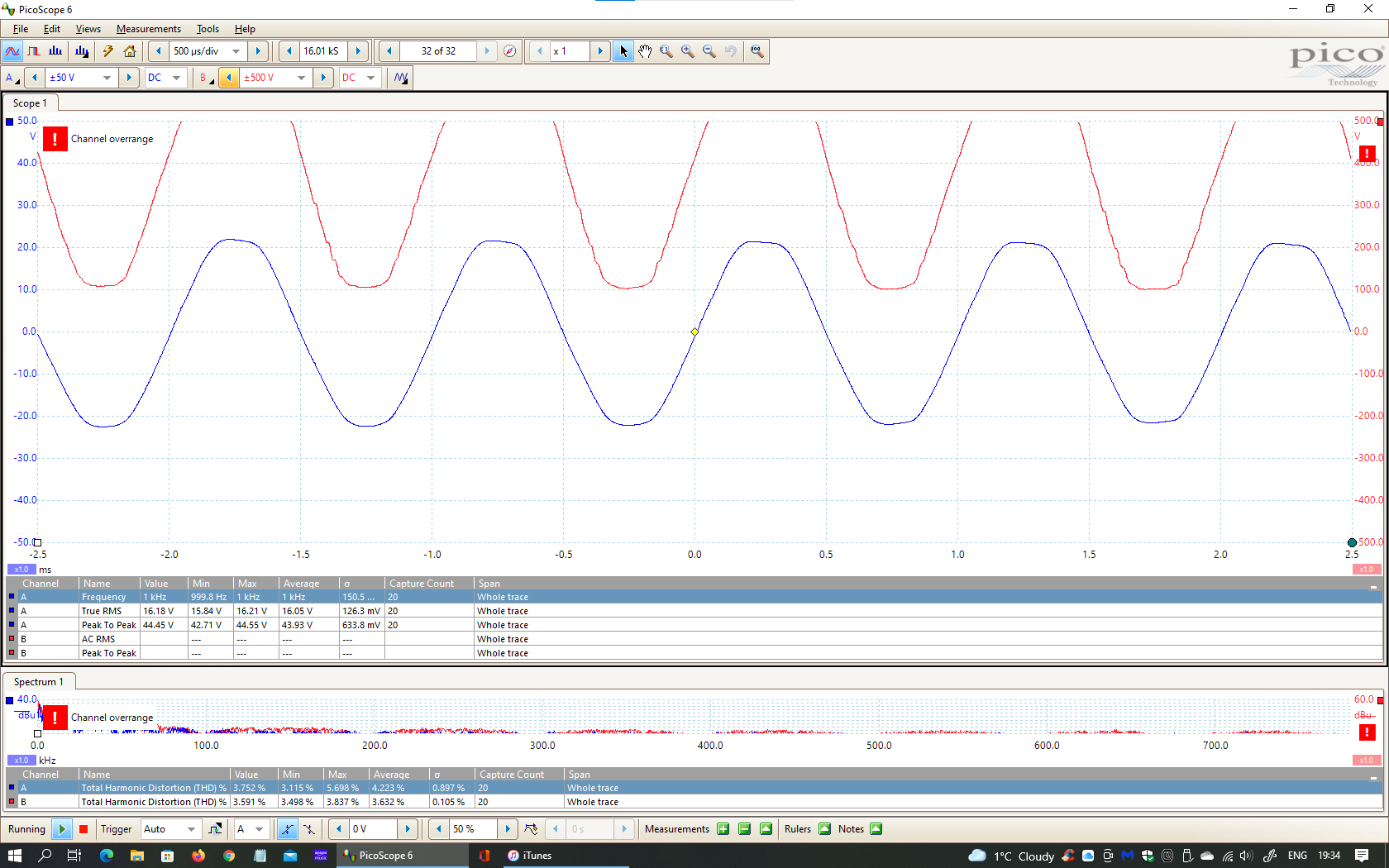The image size is (1389, 868).
Task: Open channel A options button
Action: 12,78
